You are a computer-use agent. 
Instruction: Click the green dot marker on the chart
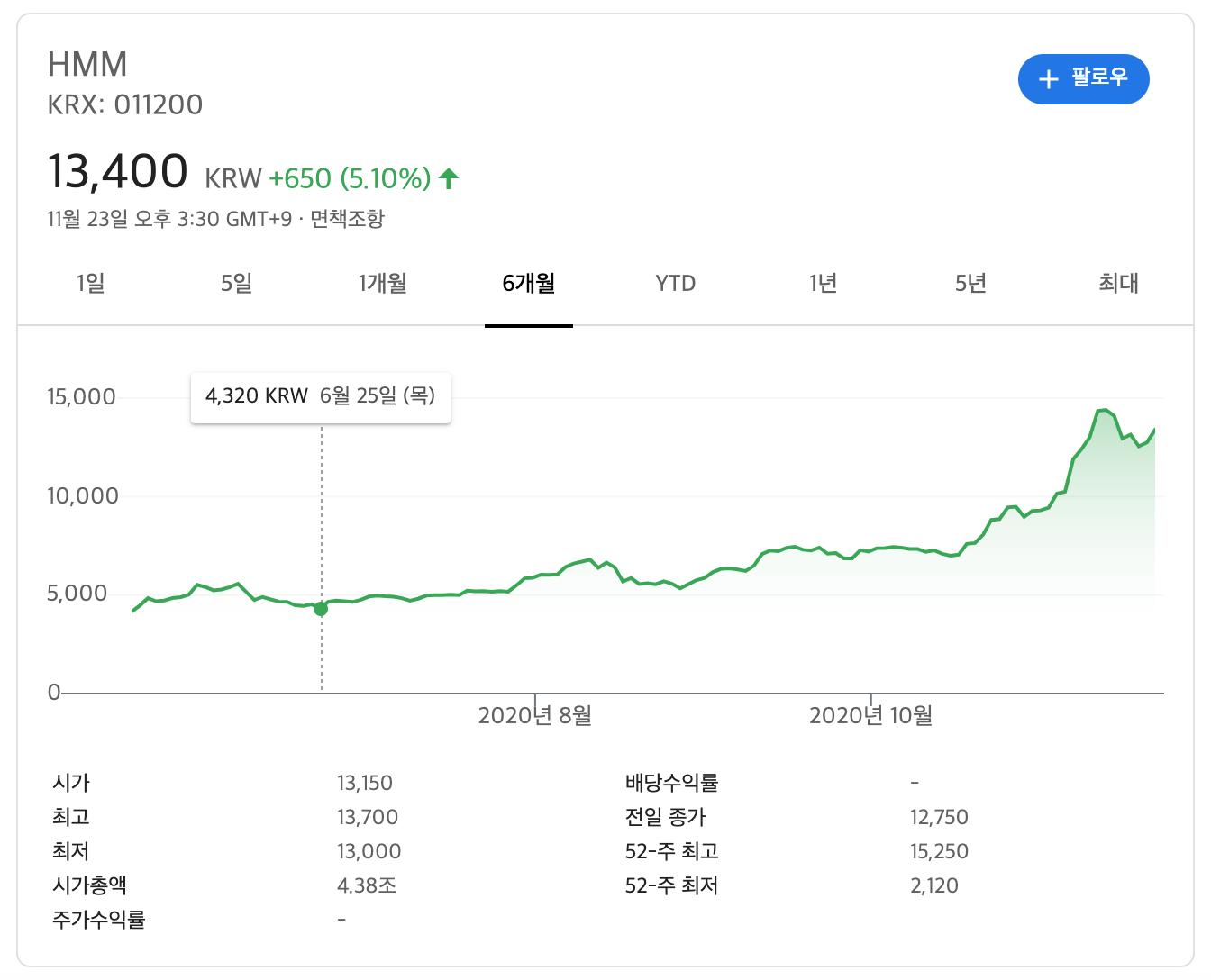tap(321, 609)
